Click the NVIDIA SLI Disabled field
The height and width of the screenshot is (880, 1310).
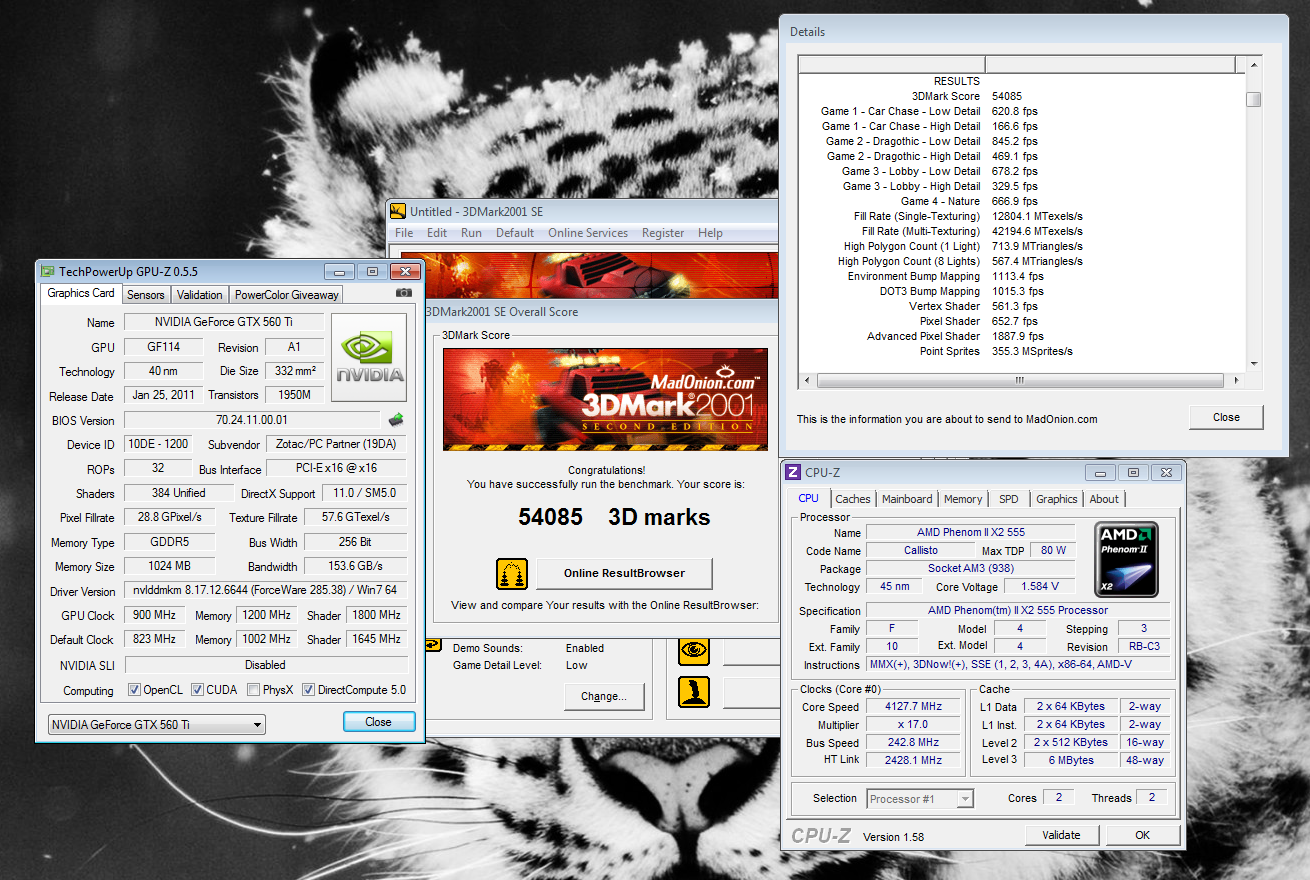[x=265, y=664]
